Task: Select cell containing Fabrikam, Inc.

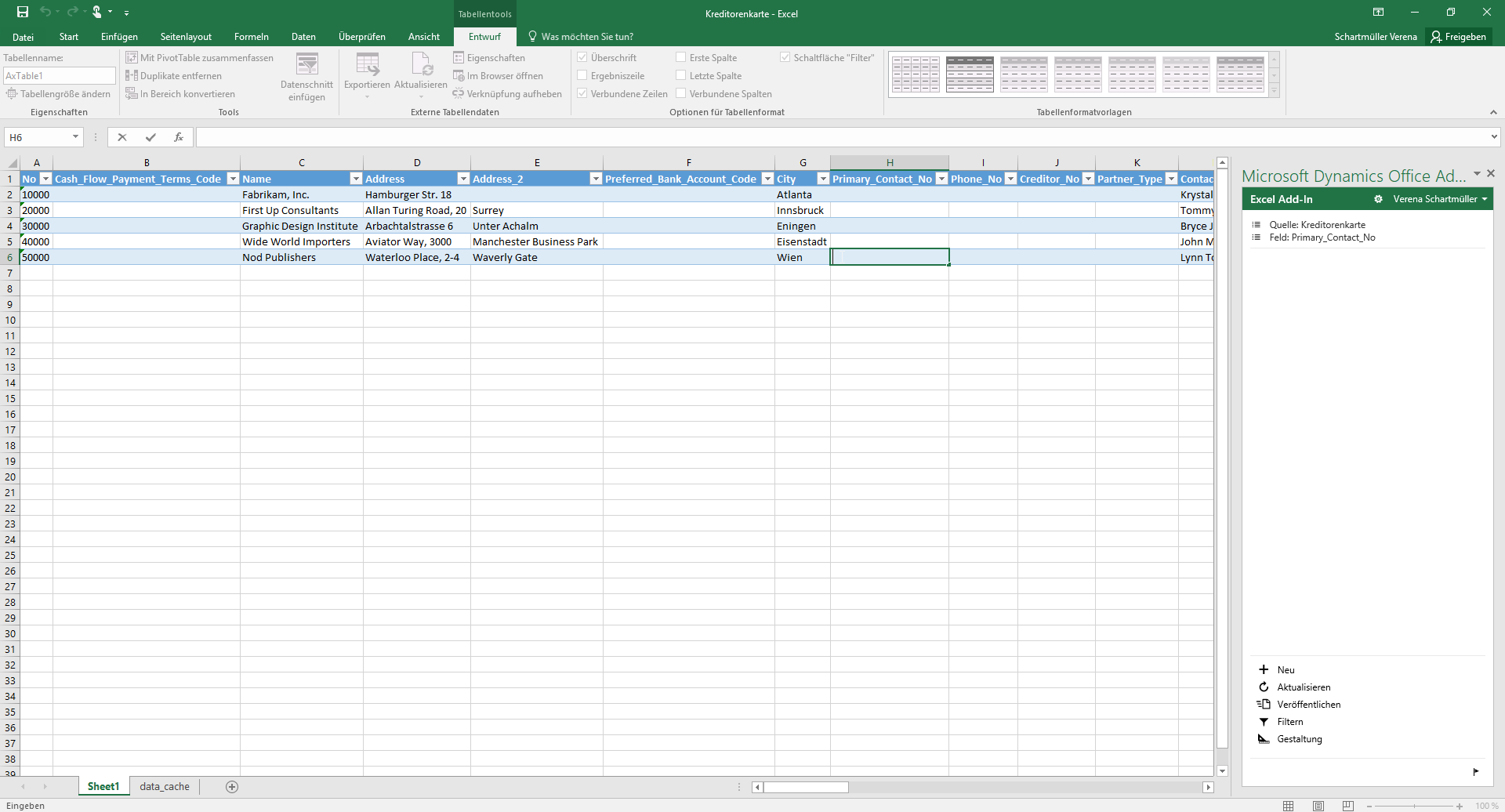Action: (301, 194)
